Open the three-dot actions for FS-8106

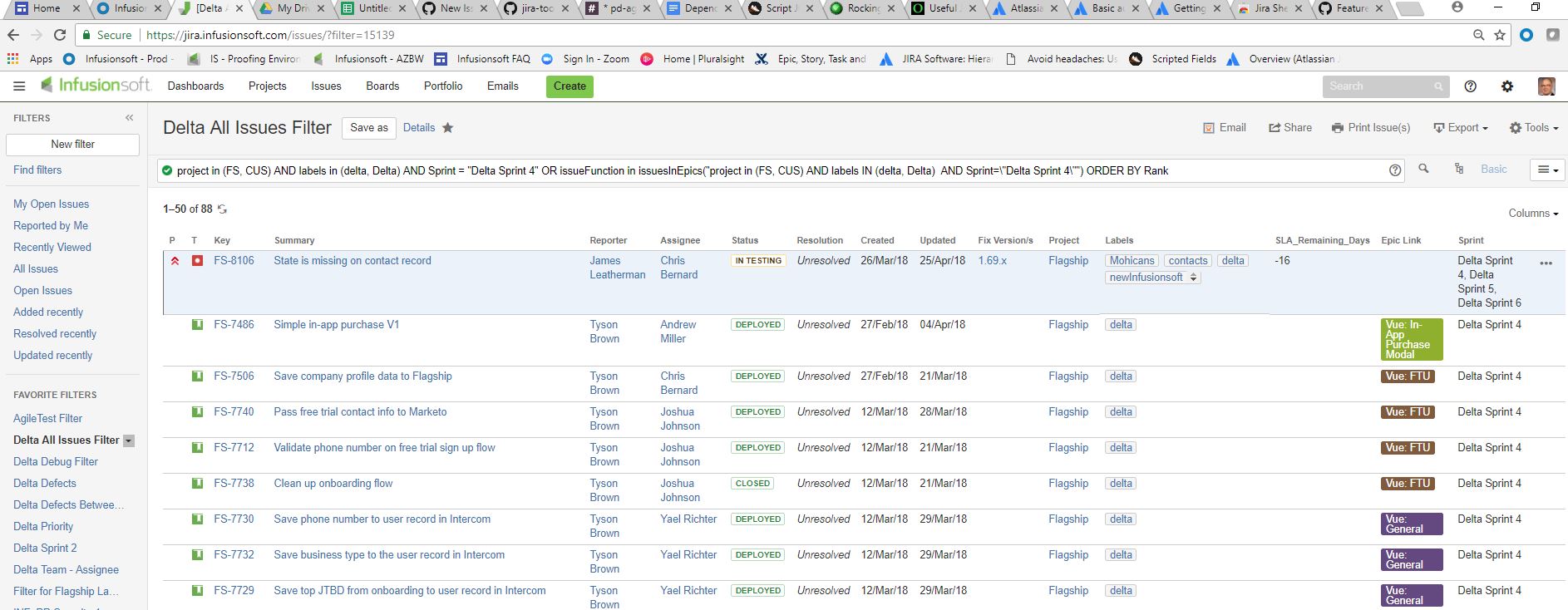1546,263
